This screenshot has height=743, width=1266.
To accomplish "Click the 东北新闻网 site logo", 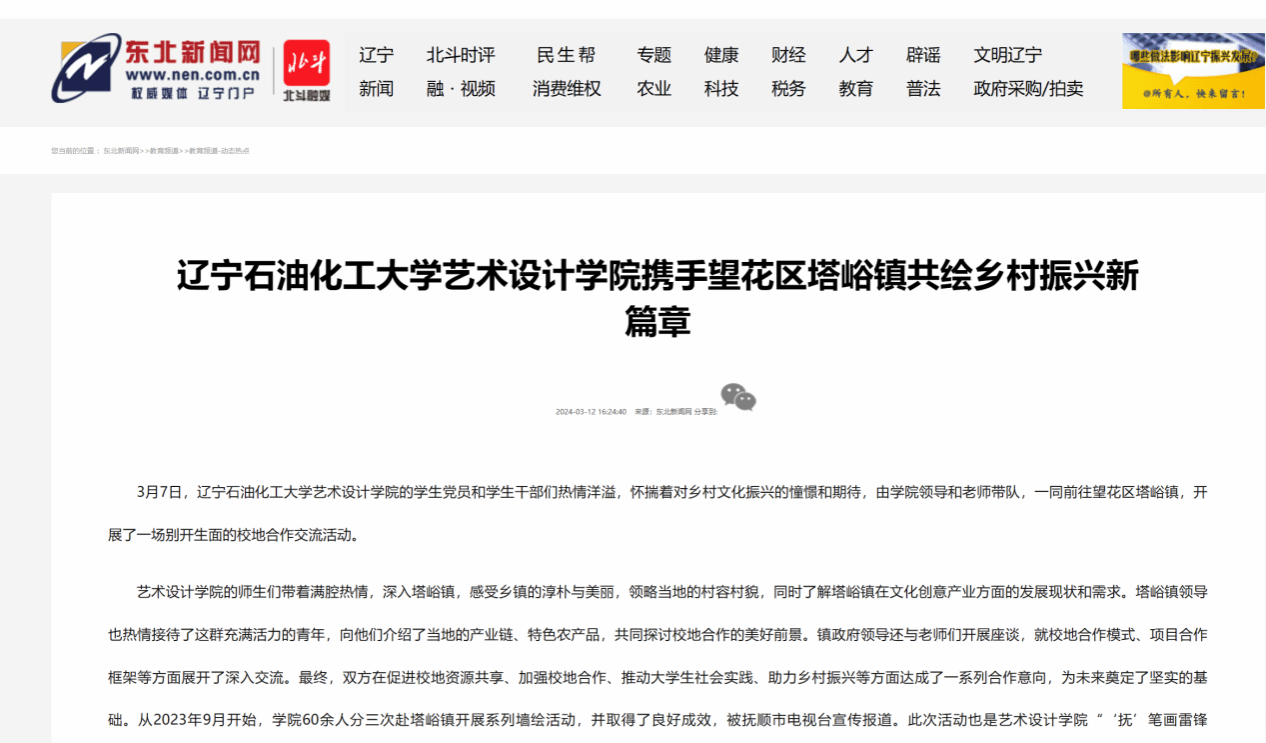I will pos(157,68).
